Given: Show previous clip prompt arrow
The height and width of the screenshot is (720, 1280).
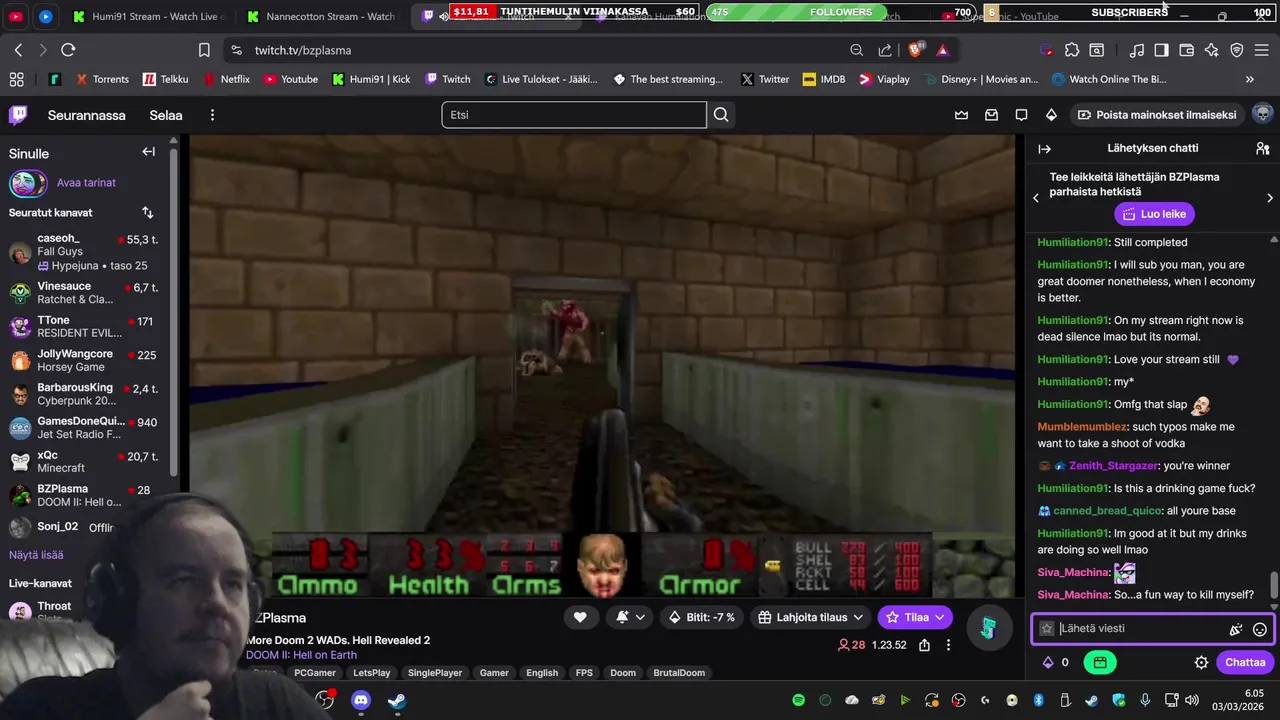Looking at the screenshot, I should [x=1036, y=197].
